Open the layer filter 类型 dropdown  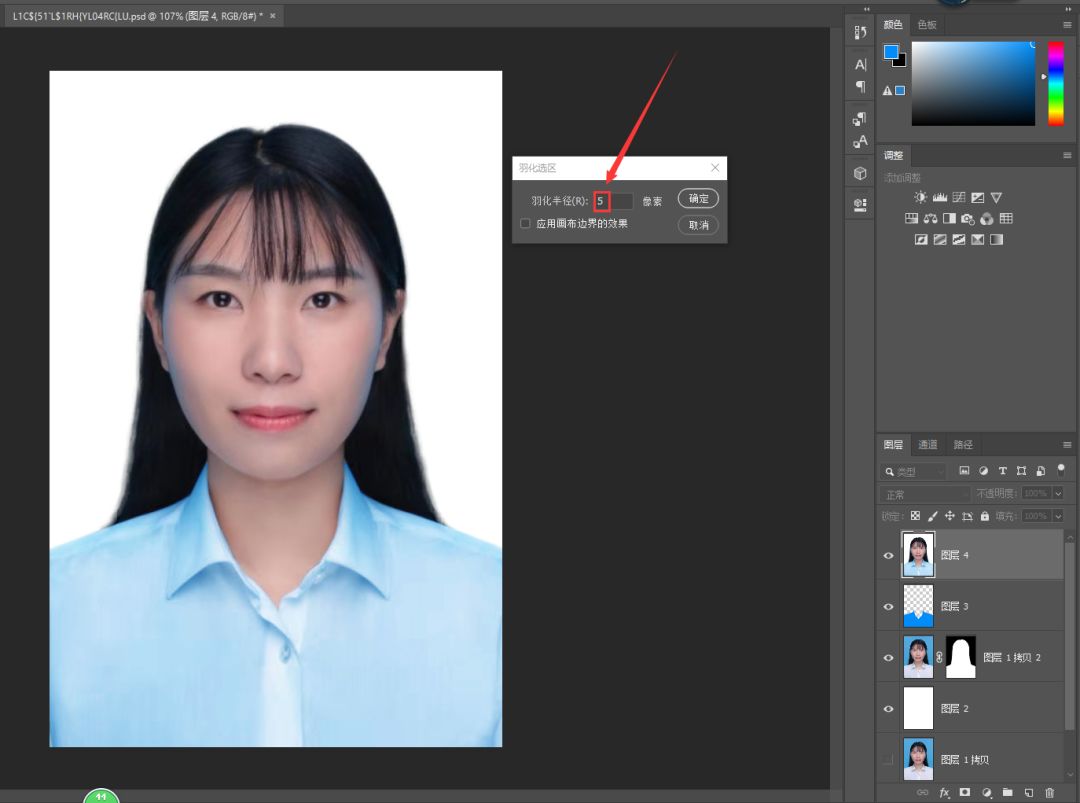point(914,471)
